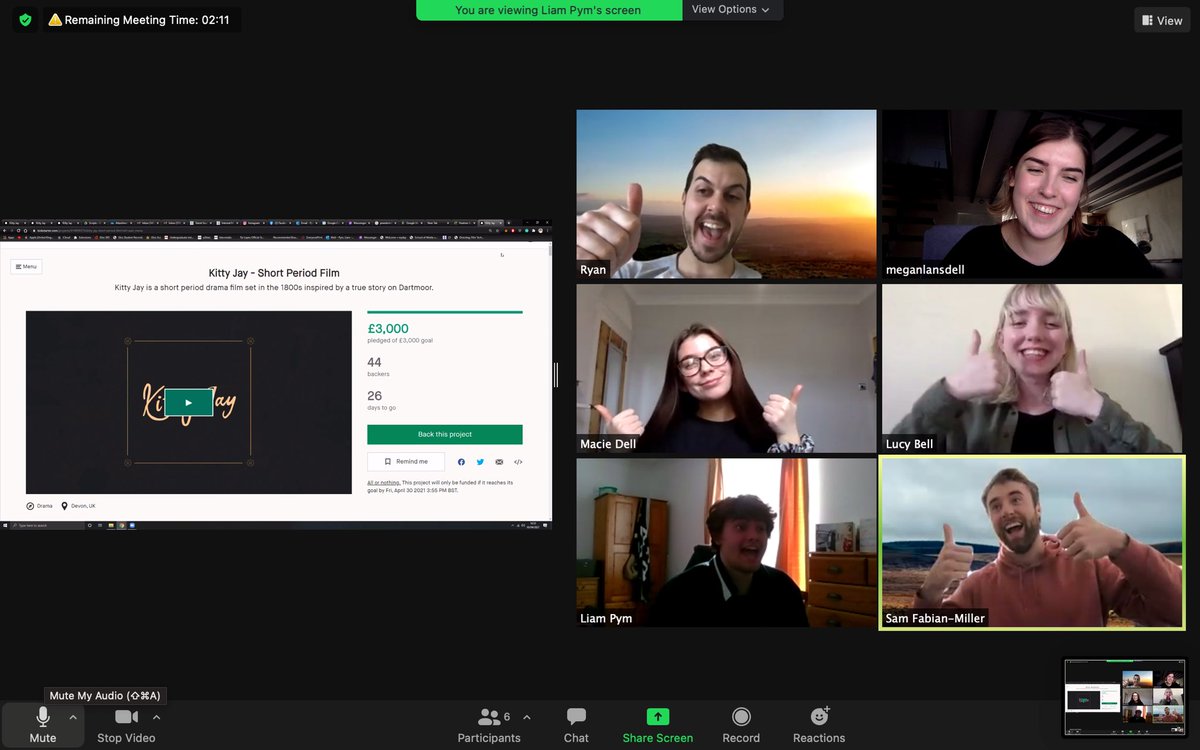
Task: Expand audio options chevron beside Mute
Action: coord(73,717)
